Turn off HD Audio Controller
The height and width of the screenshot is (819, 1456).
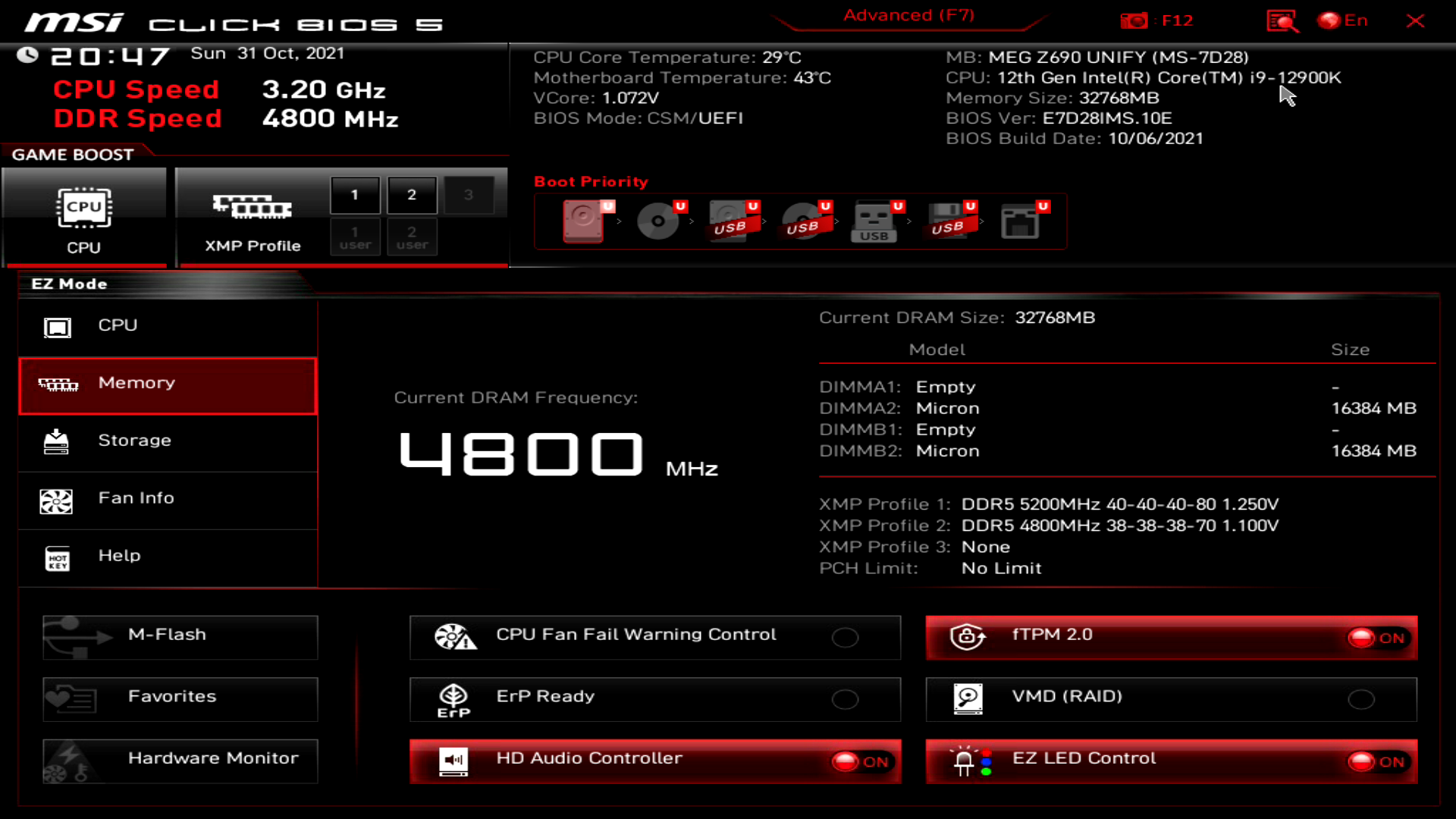pyautogui.click(x=861, y=761)
